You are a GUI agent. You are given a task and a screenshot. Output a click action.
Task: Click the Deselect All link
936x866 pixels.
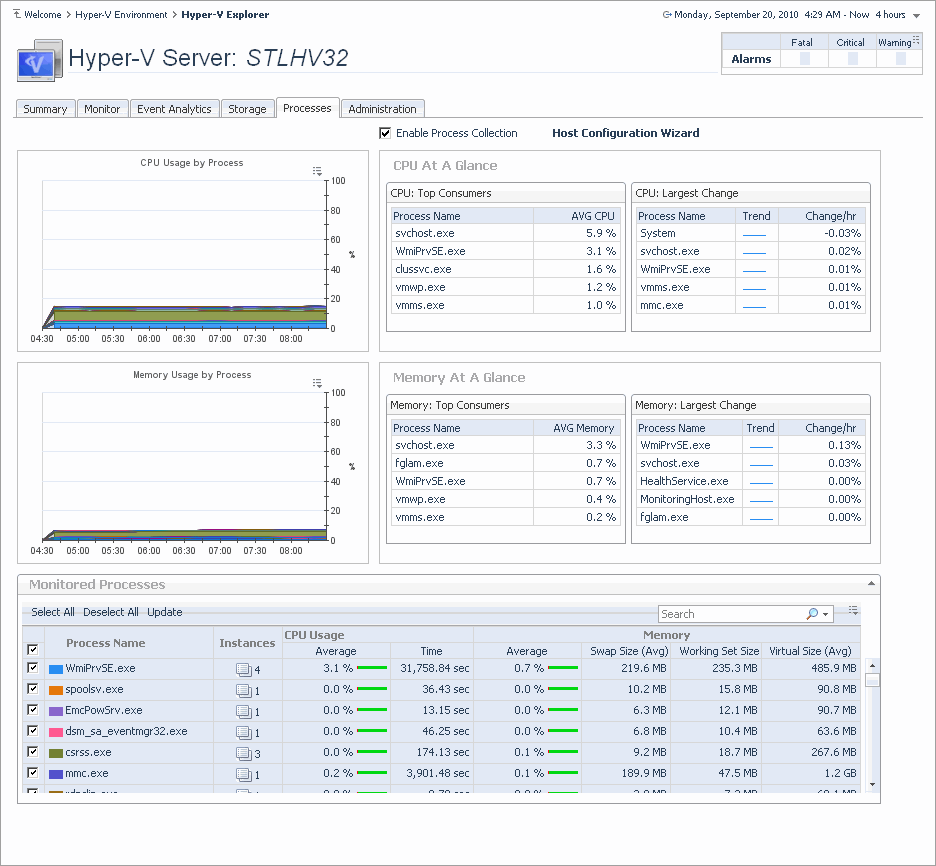tap(111, 612)
